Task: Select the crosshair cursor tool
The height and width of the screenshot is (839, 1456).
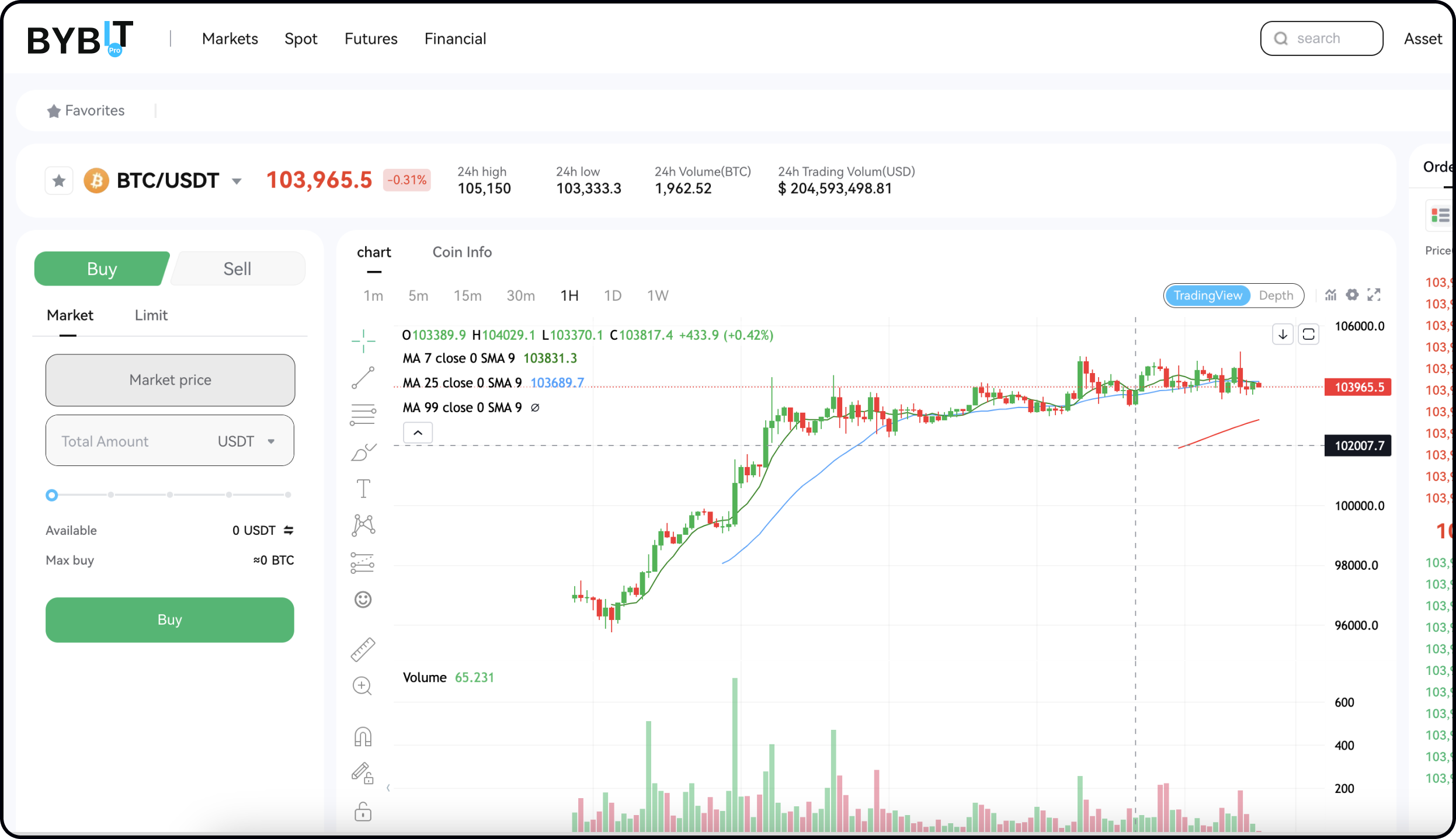Action: [x=363, y=340]
